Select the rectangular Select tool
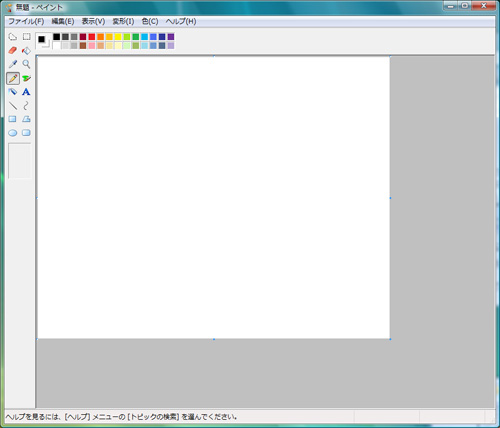 [26, 37]
